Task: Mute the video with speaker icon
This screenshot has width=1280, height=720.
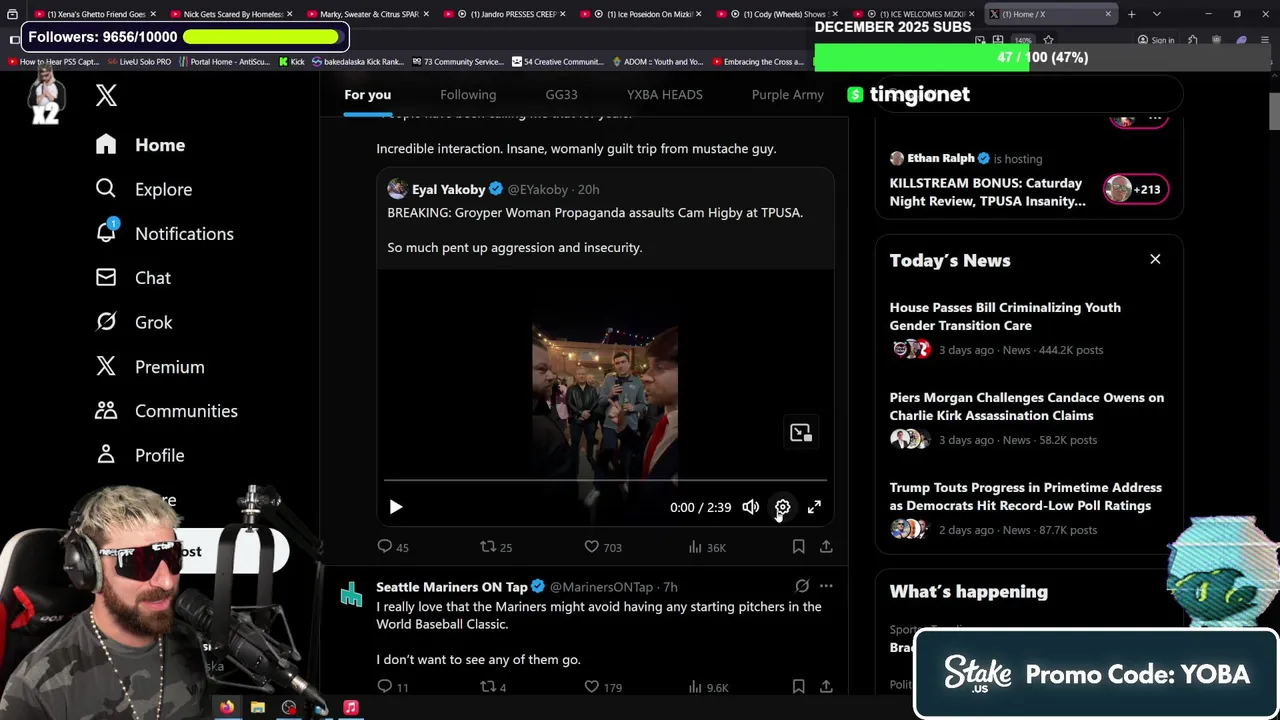Action: pos(750,507)
